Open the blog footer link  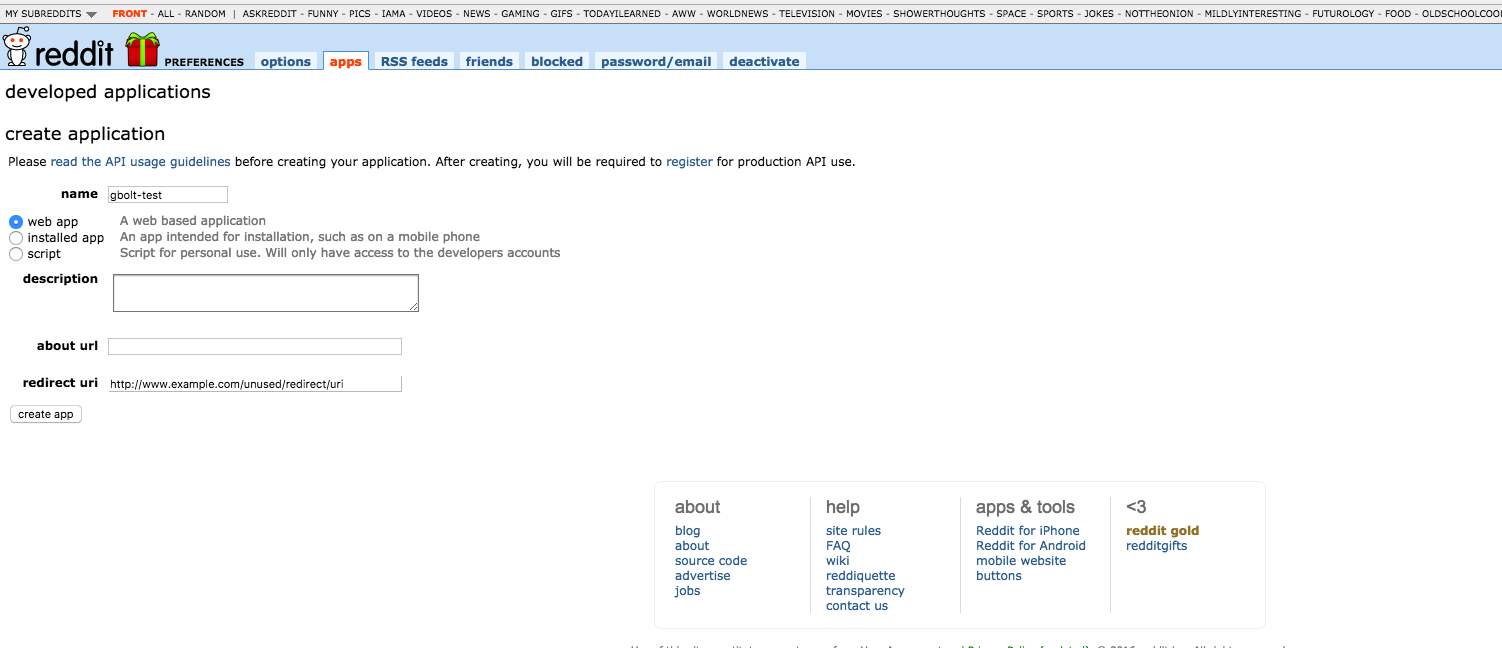tap(688, 531)
